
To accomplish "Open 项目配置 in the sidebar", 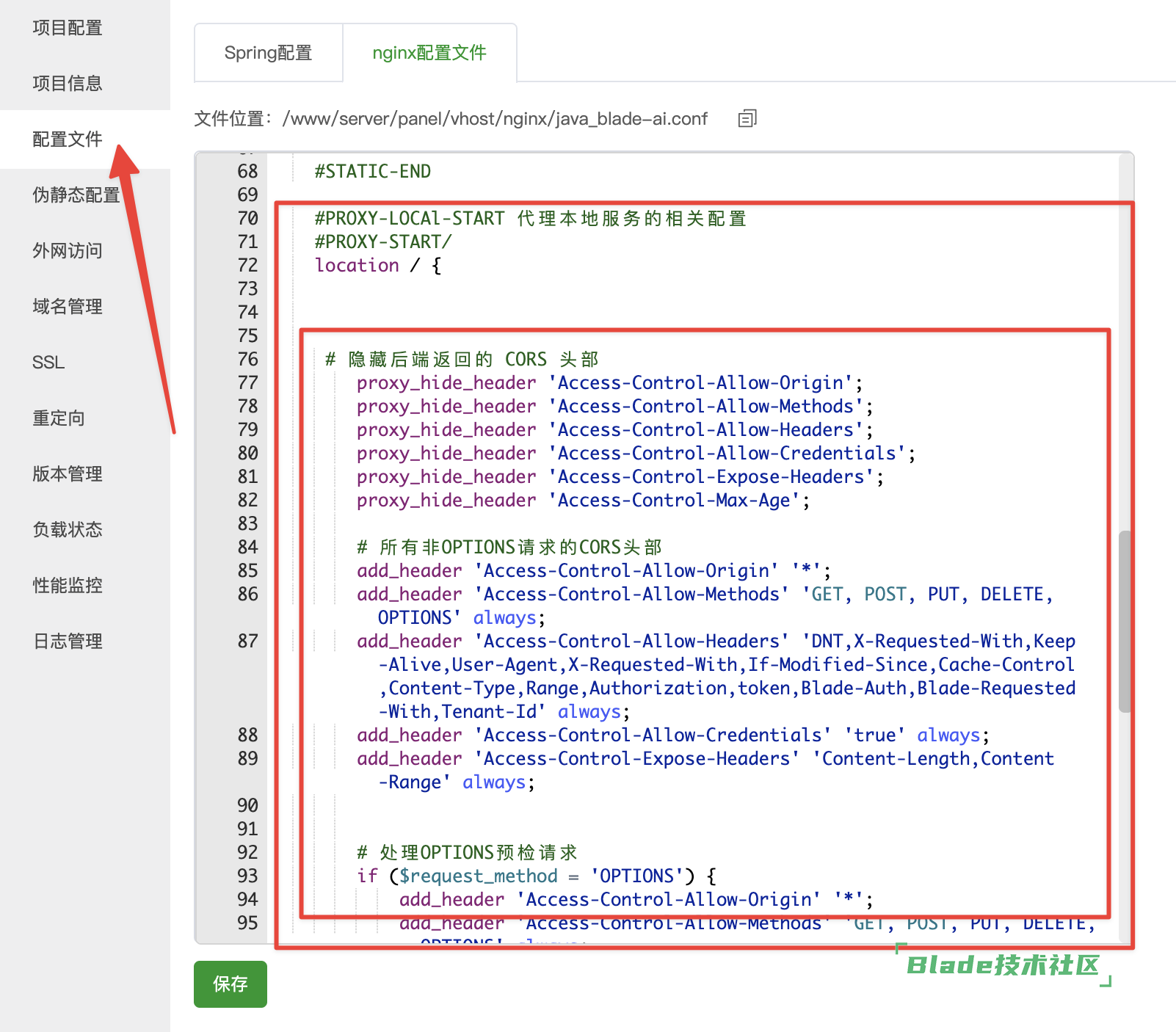I will click(68, 28).
